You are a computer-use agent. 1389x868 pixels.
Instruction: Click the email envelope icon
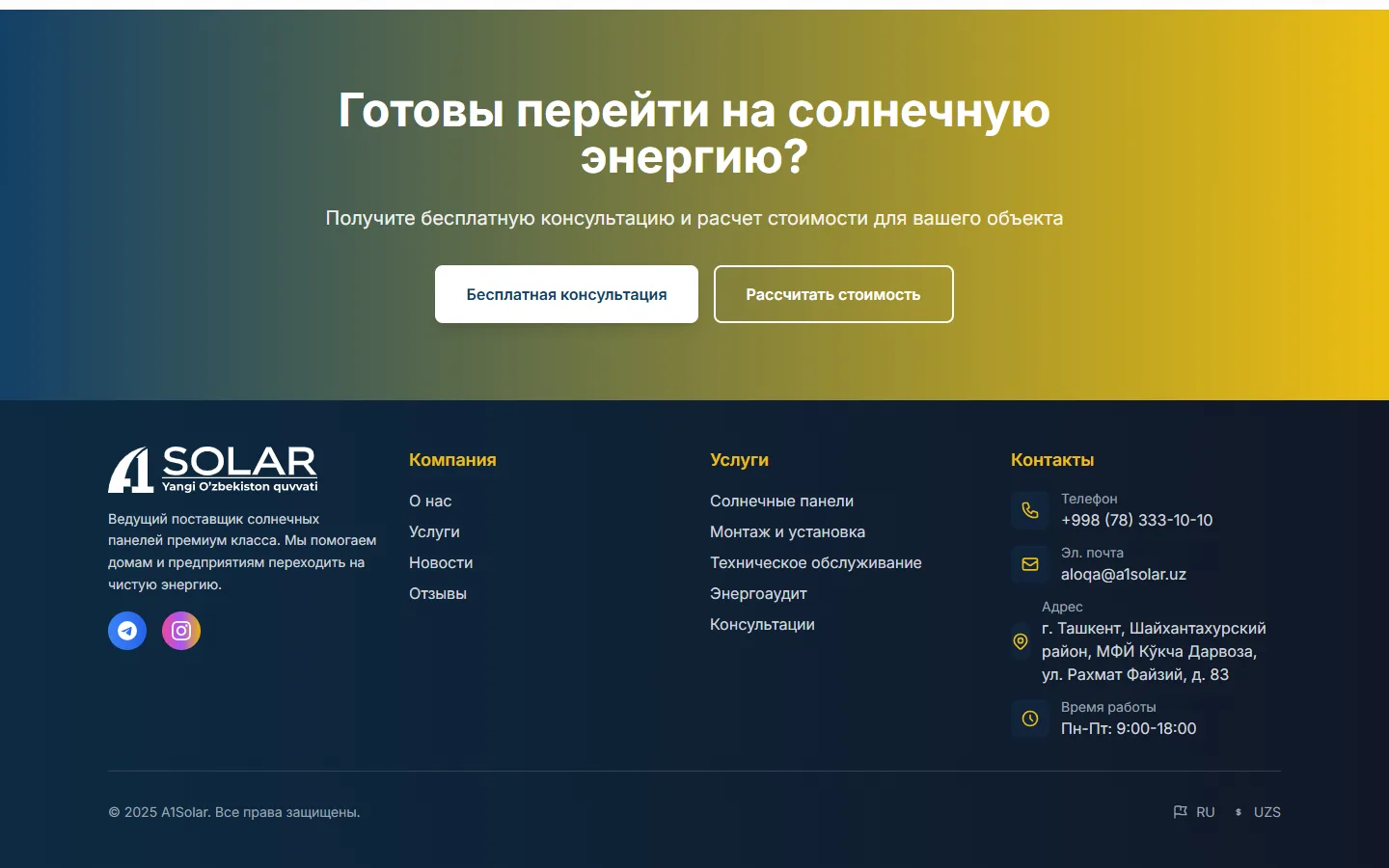click(x=1030, y=564)
